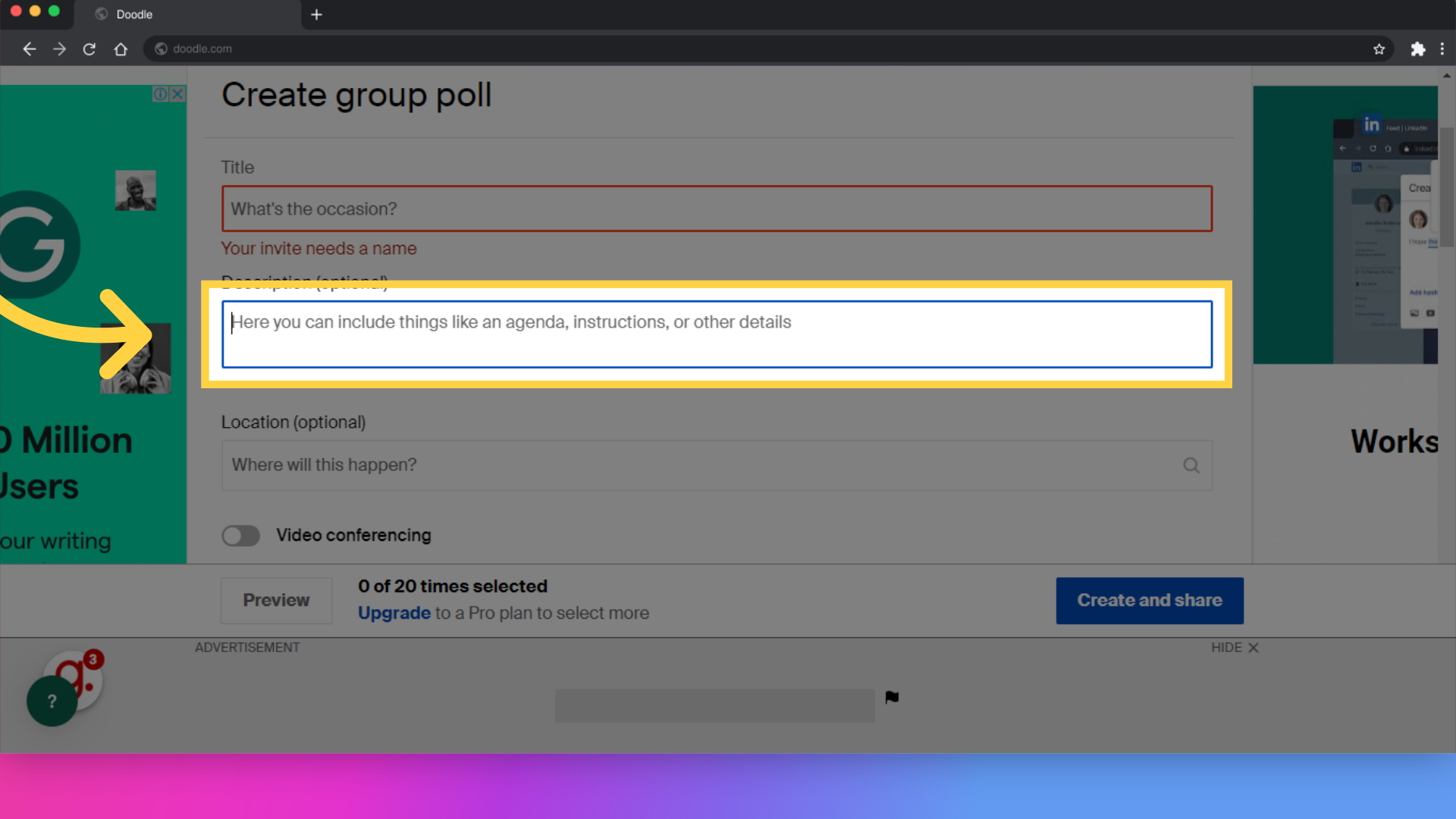
Task: Click the browser extensions icon
Action: [1418, 48]
